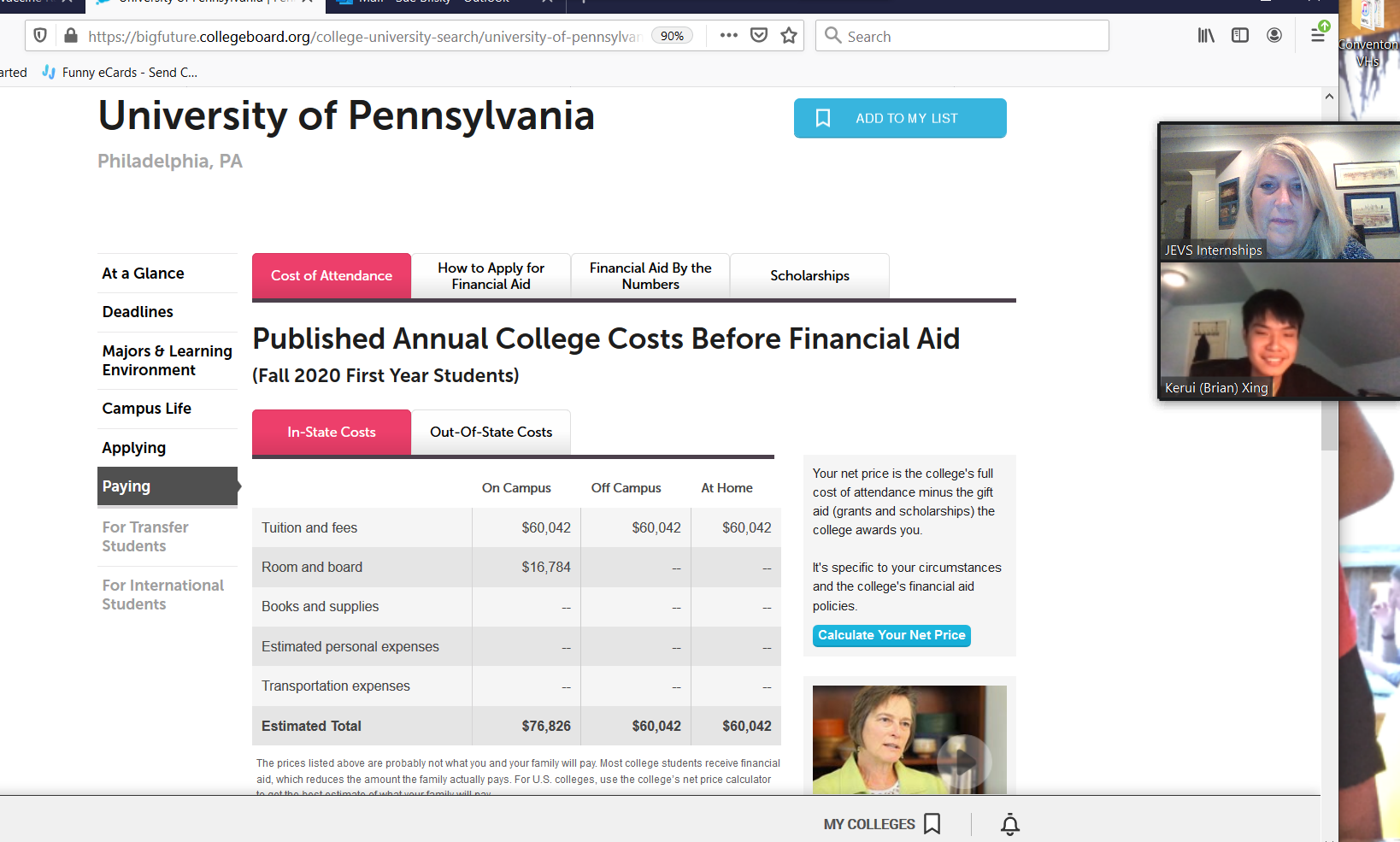Click Calculate Your Net Price button
1400x842 pixels.
pyautogui.click(x=891, y=635)
